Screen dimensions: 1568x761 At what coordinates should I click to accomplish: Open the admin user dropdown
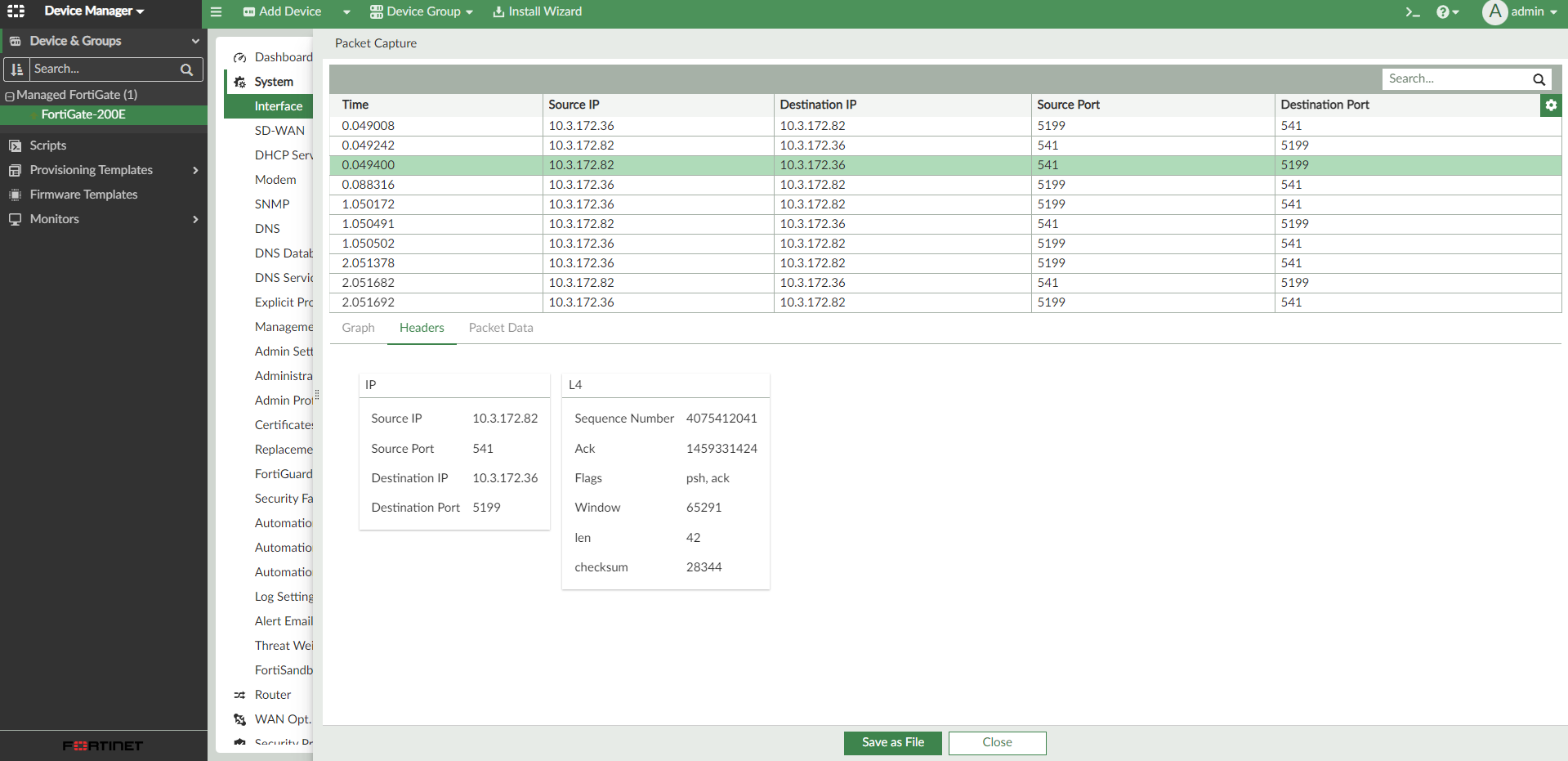[1521, 11]
